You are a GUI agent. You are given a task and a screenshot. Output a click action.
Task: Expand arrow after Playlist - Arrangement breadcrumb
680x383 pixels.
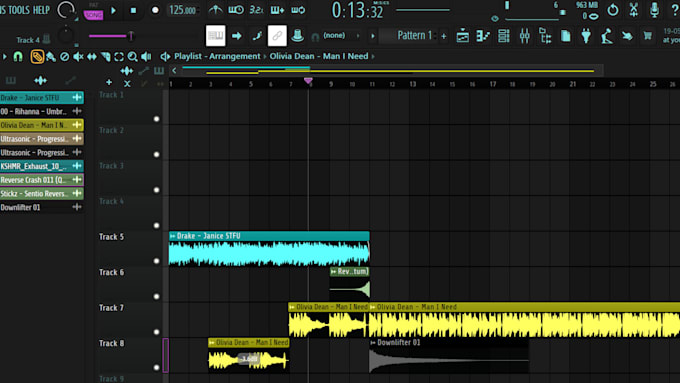(x=265, y=56)
